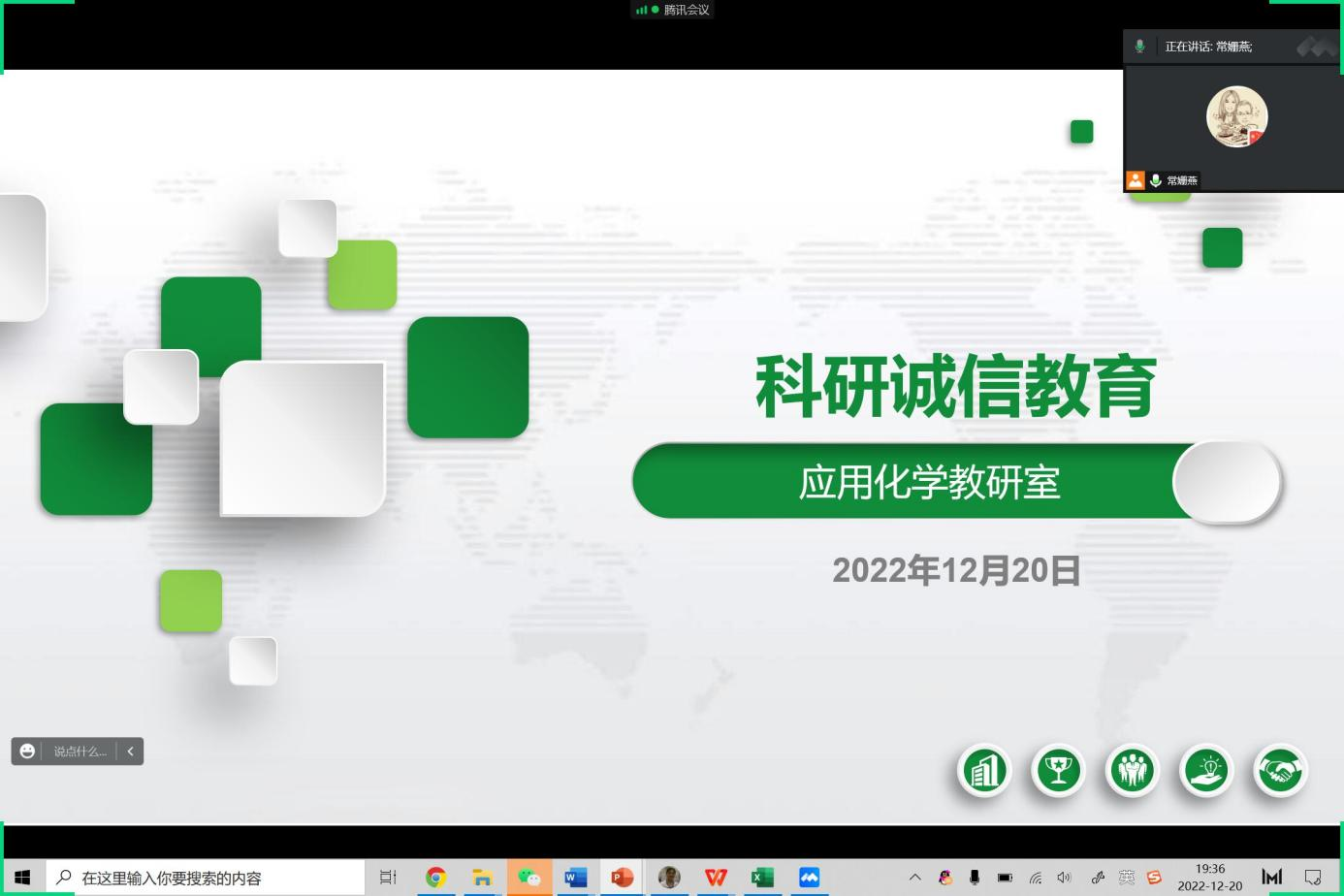
Task: Open WeChat from the taskbar
Action: [x=528, y=878]
